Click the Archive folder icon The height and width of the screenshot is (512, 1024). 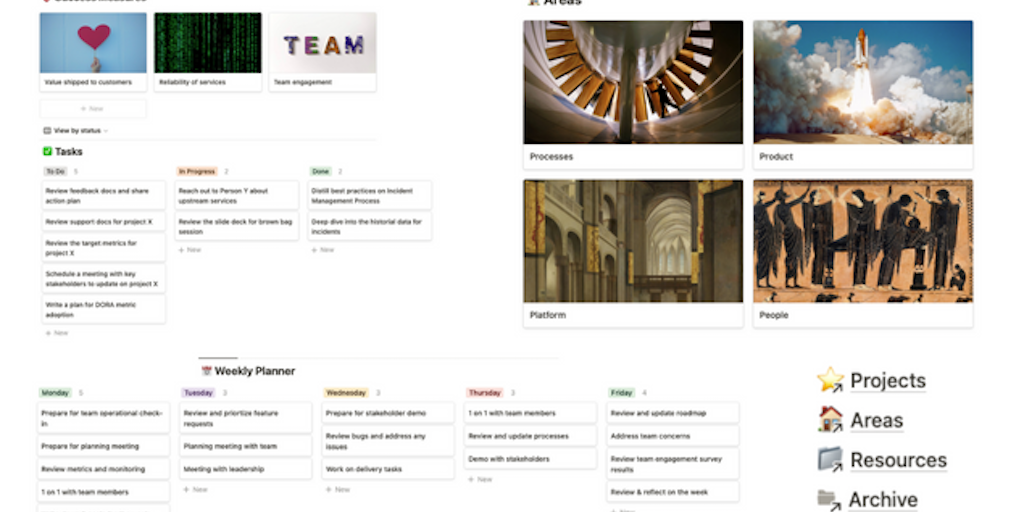(x=829, y=500)
